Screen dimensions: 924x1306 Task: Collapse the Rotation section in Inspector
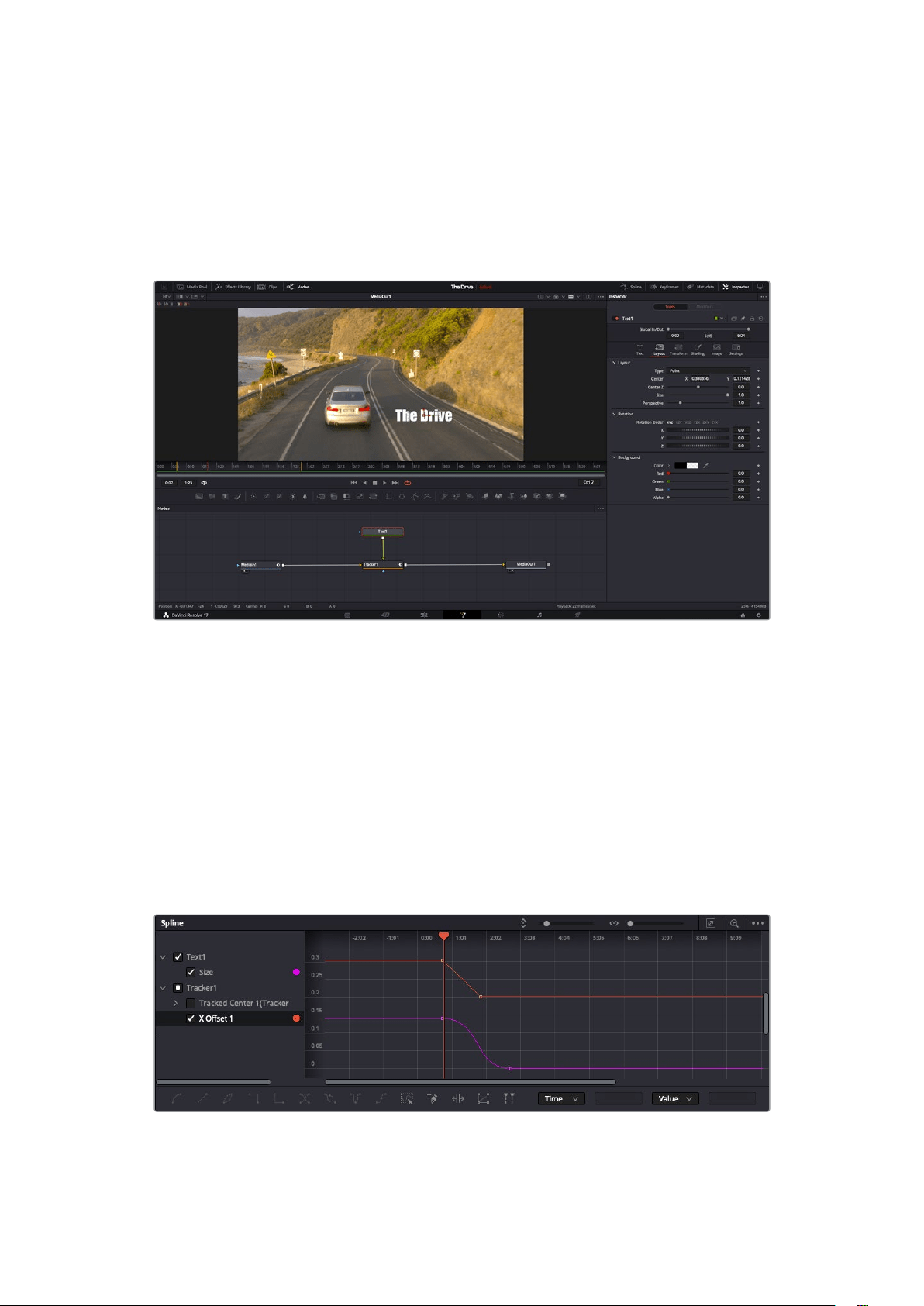point(615,413)
